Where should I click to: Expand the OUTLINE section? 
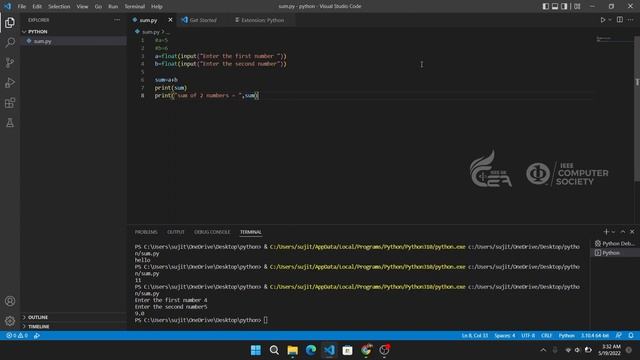coord(73,317)
